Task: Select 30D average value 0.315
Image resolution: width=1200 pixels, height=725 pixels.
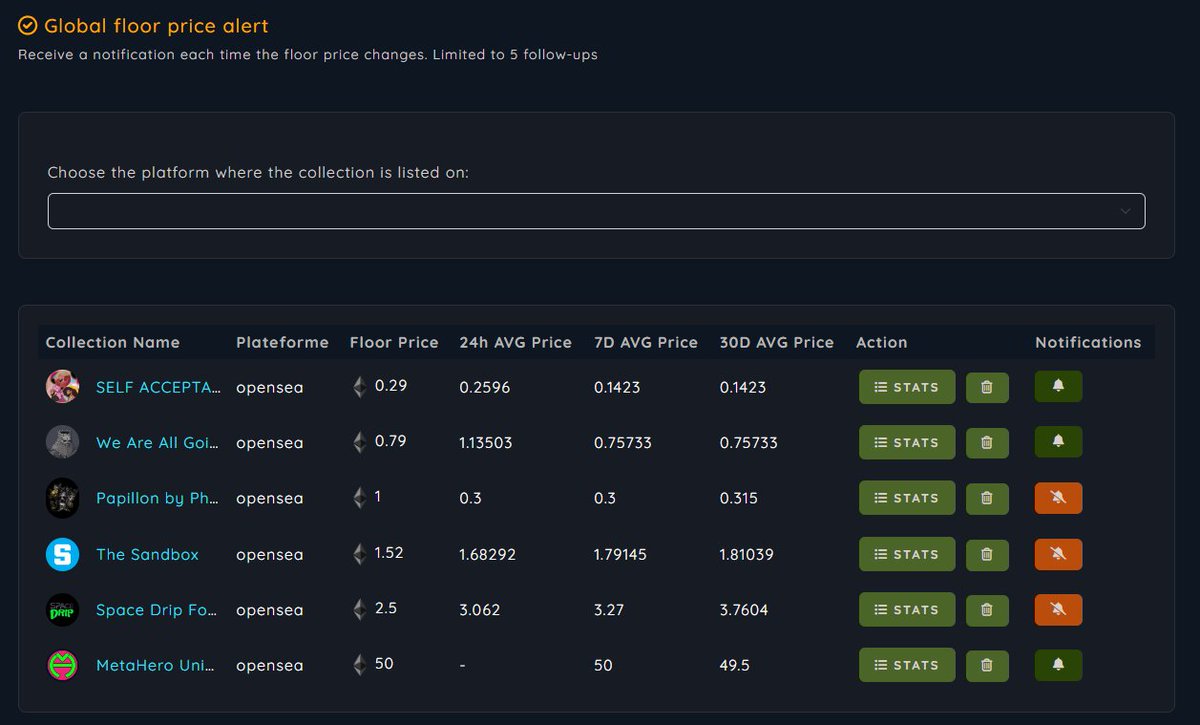Action: coord(739,498)
